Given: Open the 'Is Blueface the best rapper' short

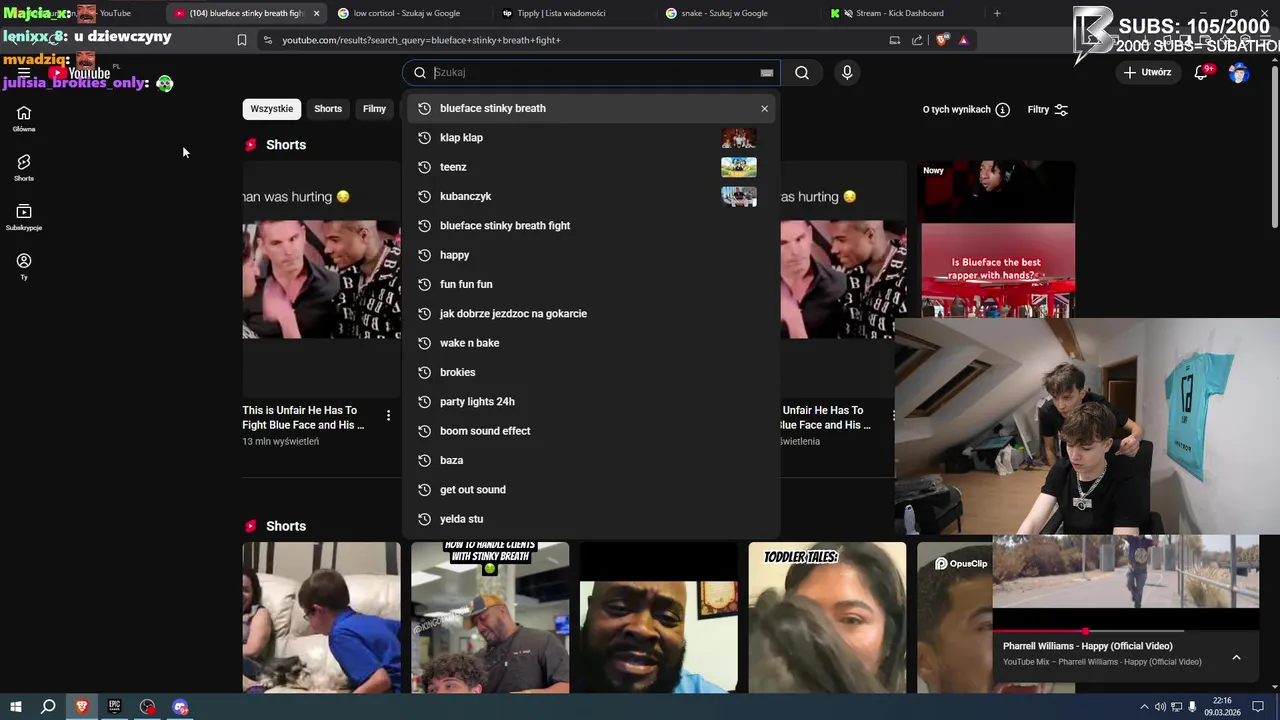Looking at the screenshot, I should tap(997, 240).
